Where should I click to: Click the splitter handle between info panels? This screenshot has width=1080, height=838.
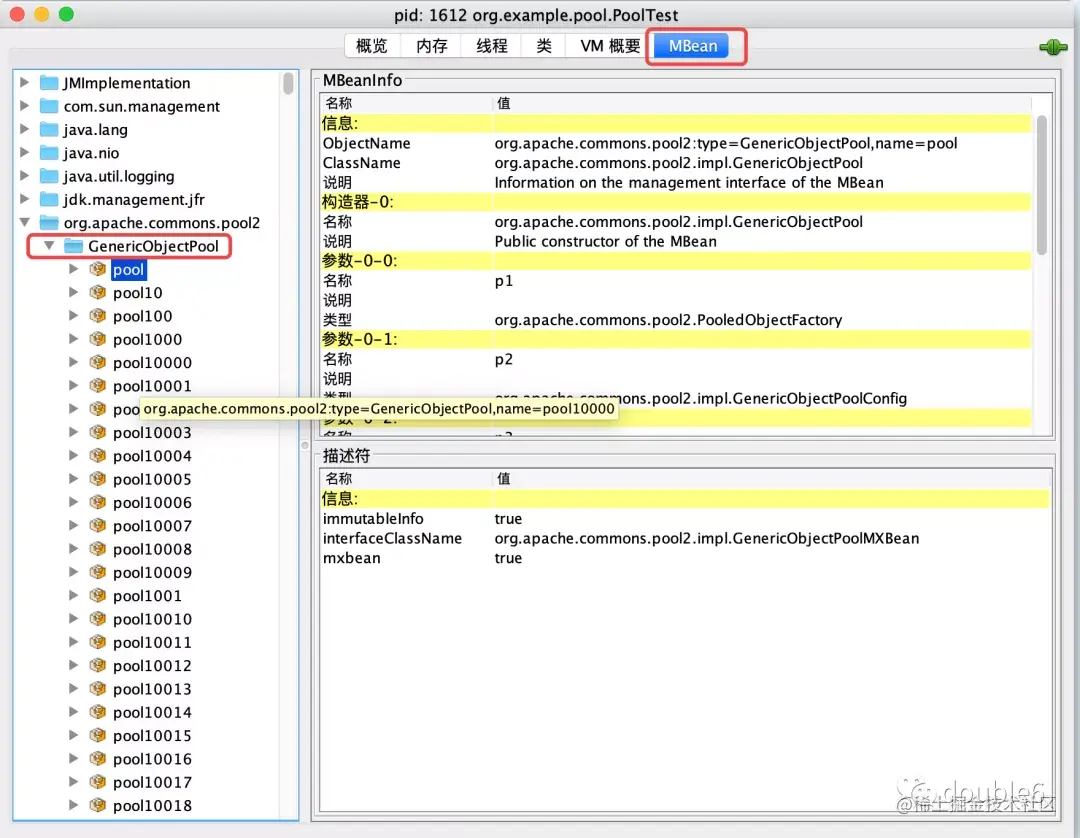tap(304, 446)
